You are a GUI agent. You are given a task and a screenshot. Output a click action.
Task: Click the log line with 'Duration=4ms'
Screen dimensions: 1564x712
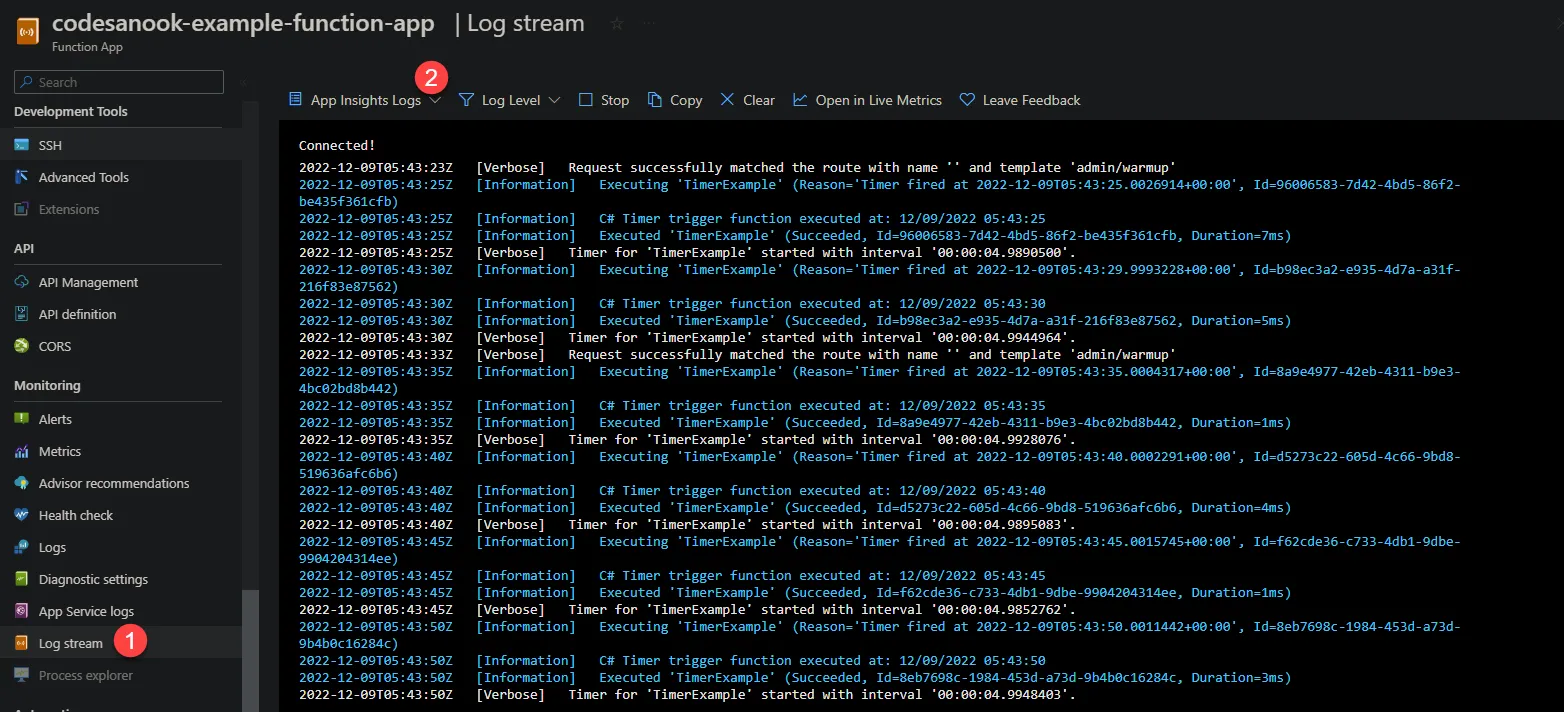tap(795, 508)
